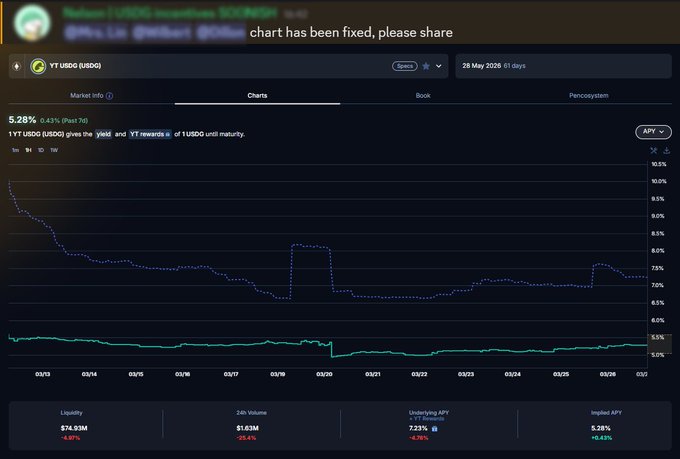Switch to the Book tab
This screenshot has width=680, height=459.
tap(423, 96)
